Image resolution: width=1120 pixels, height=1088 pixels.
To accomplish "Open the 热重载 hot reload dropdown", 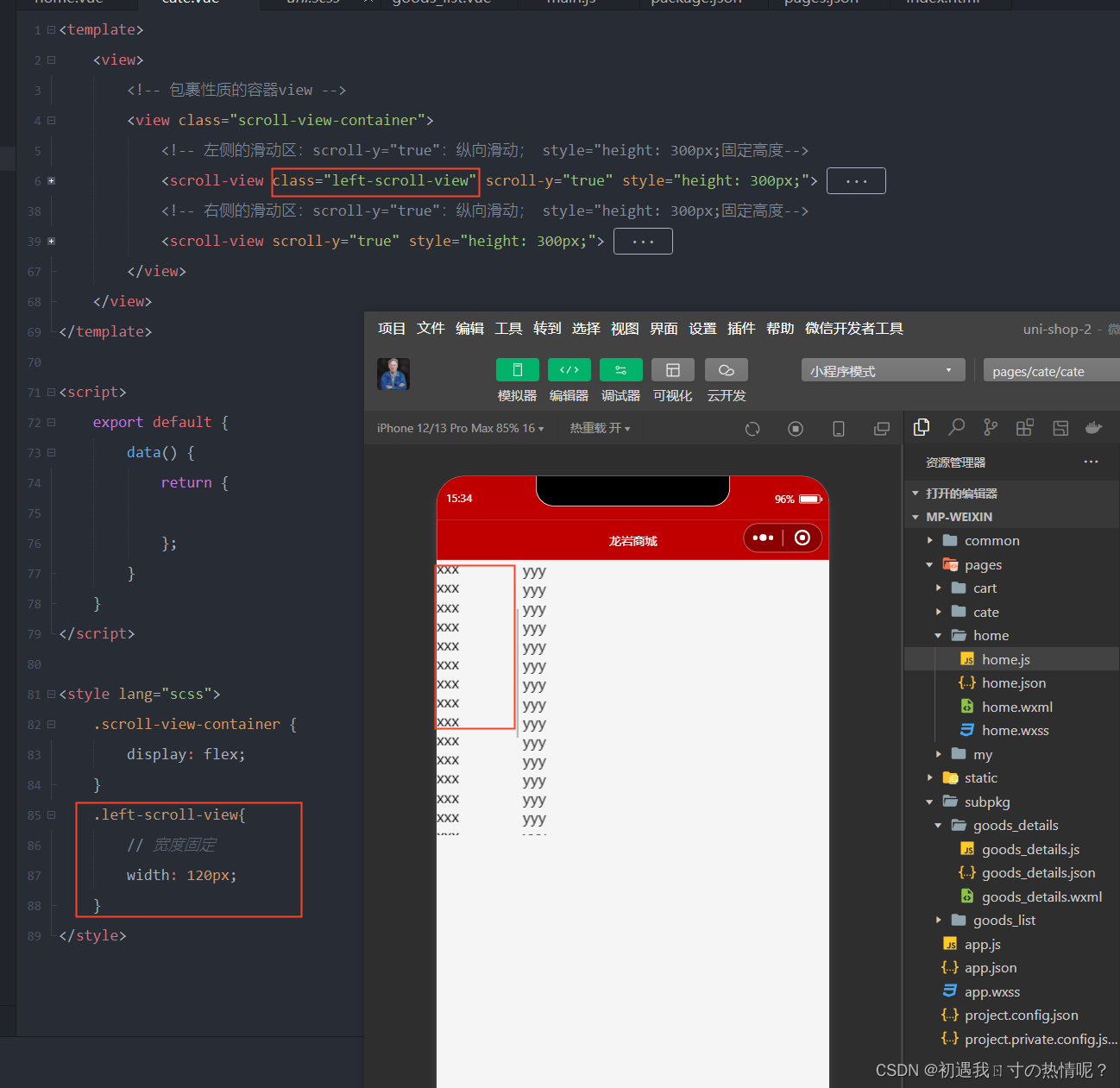I will pos(600,428).
